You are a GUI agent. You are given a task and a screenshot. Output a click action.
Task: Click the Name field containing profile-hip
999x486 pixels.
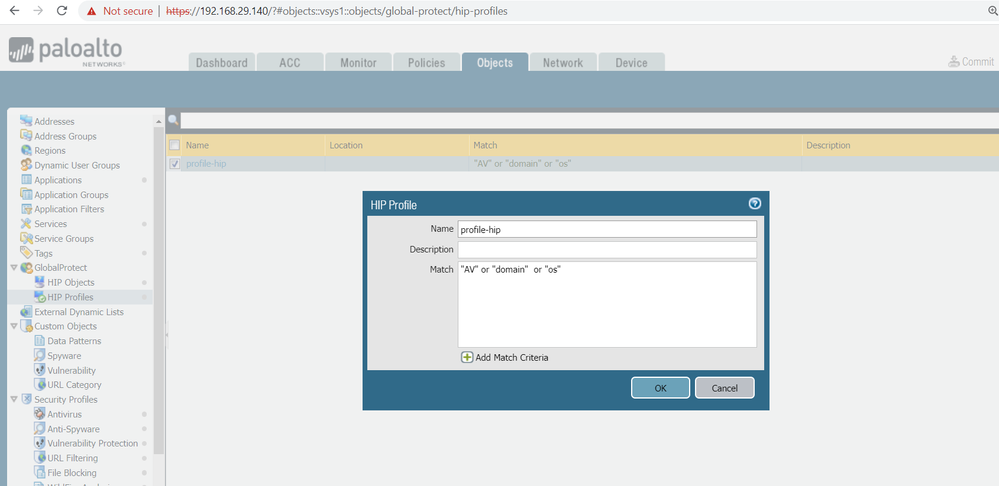(607, 229)
